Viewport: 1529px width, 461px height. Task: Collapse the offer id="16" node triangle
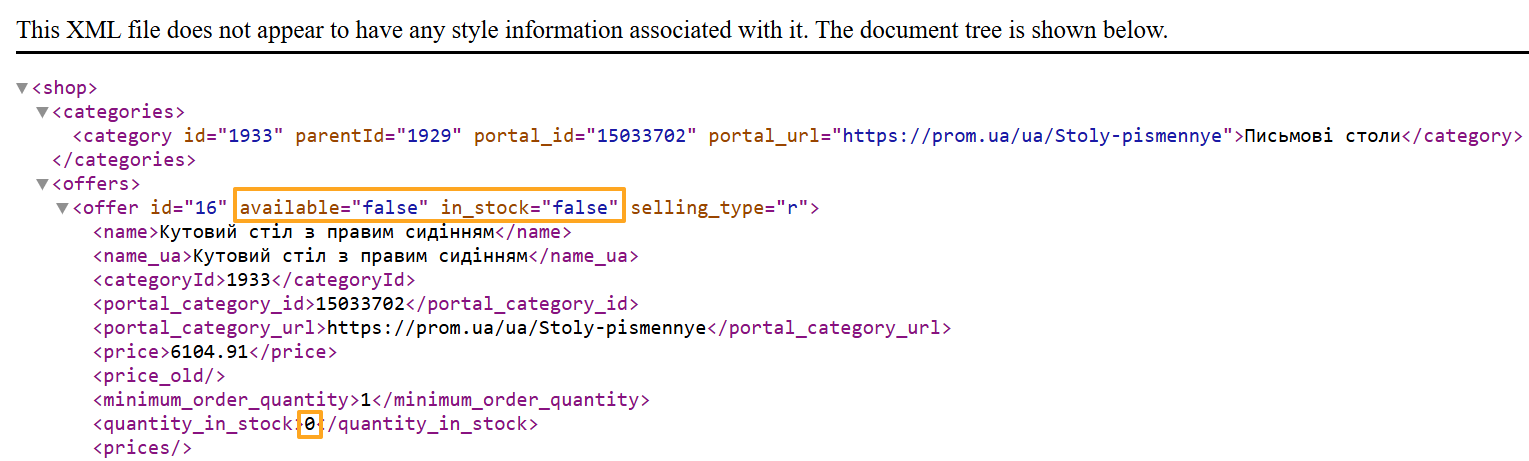tap(62, 208)
